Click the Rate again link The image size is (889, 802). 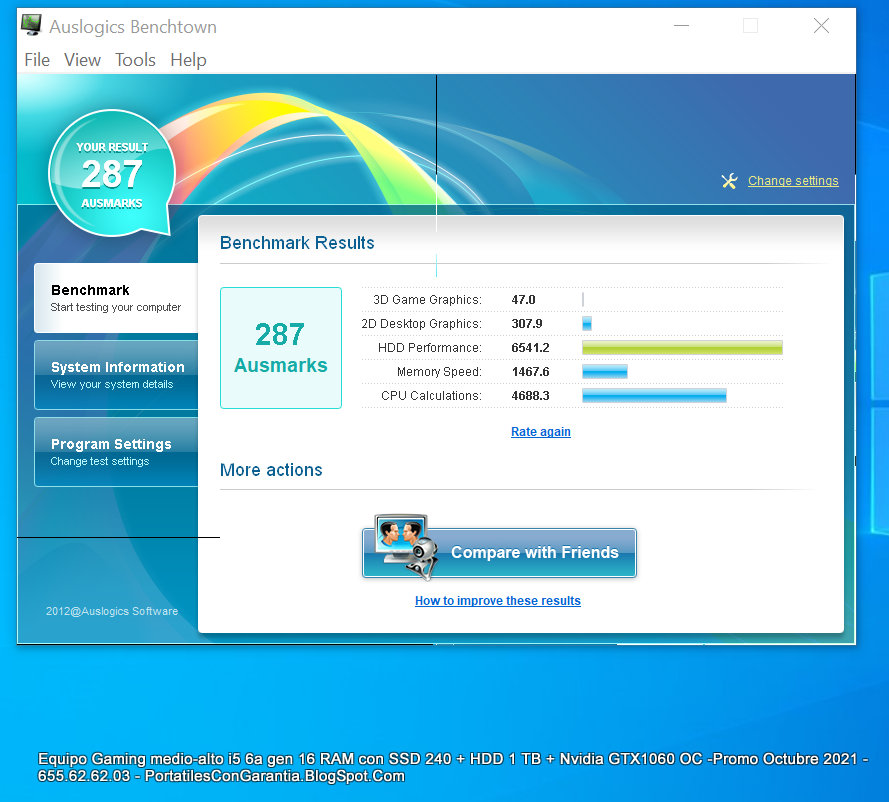[x=540, y=432]
